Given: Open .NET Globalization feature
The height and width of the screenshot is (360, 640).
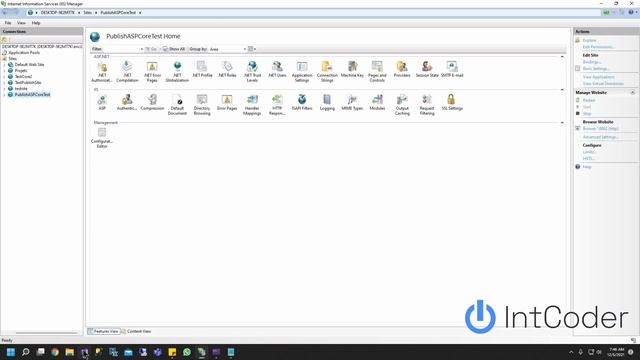Looking at the screenshot, I should [177, 71].
